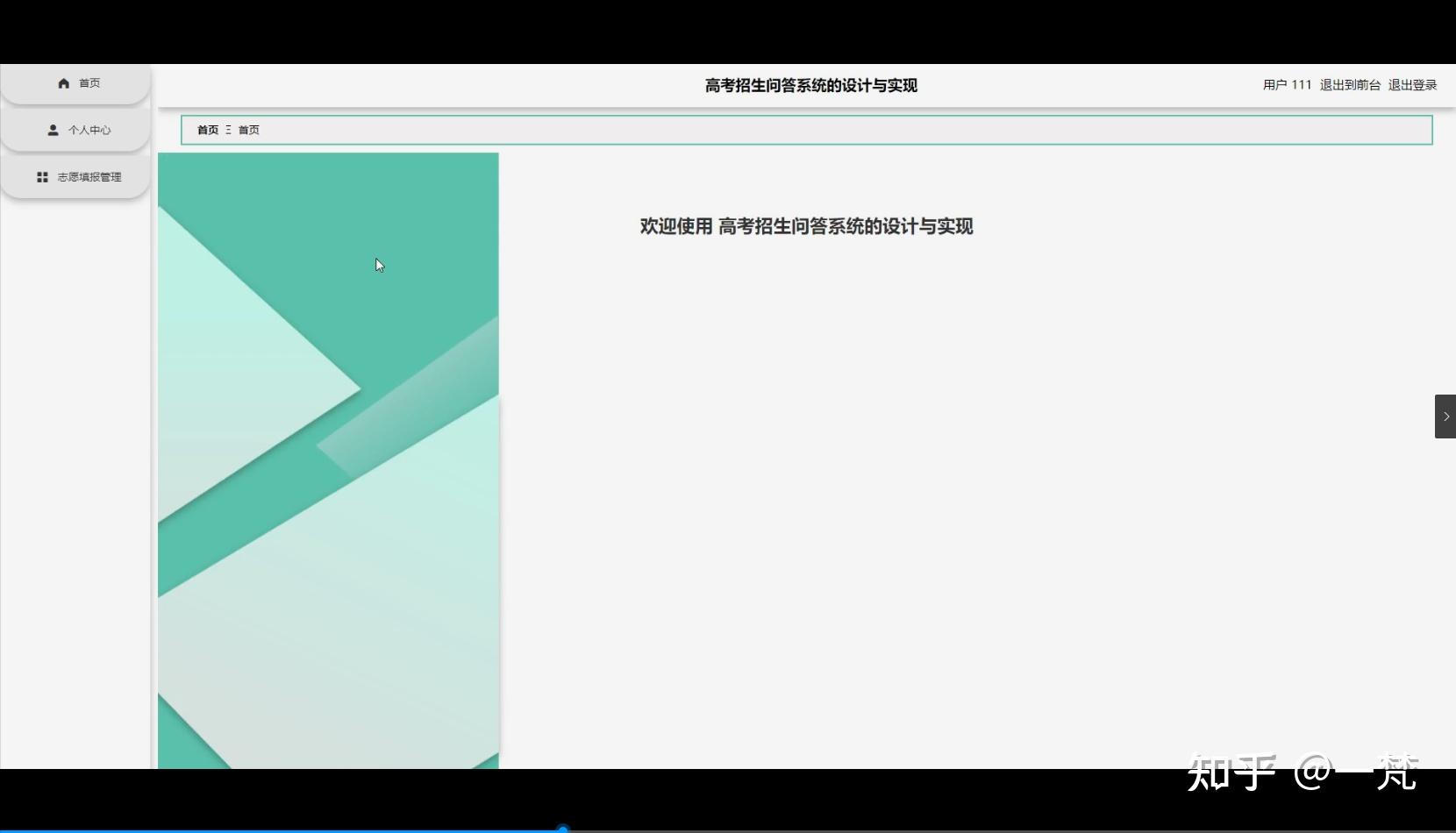Viewport: 1456px width, 833px height.
Task: Click the list icon inside the breadcrumb bar
Action: 227,129
